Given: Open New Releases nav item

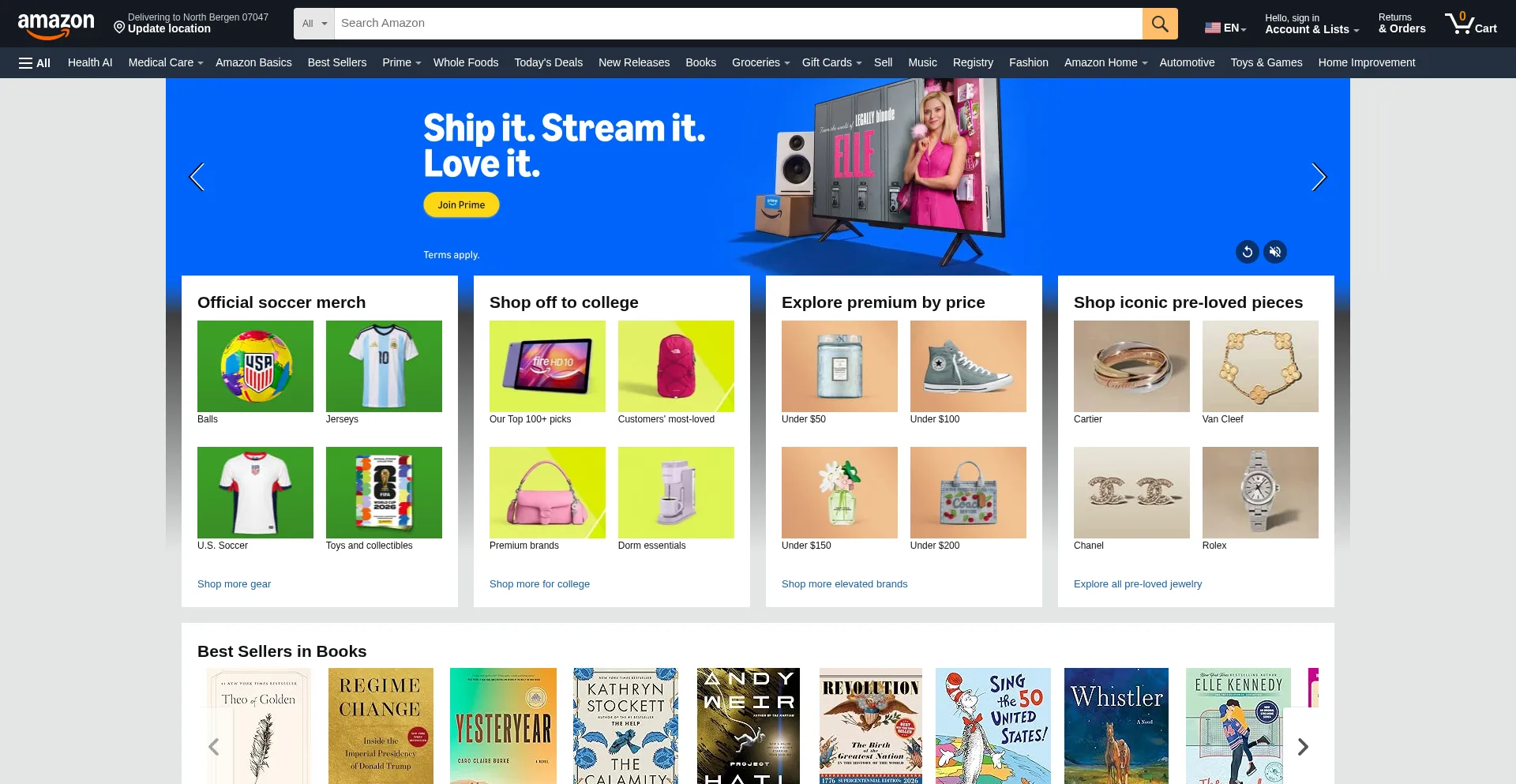Looking at the screenshot, I should (x=634, y=62).
